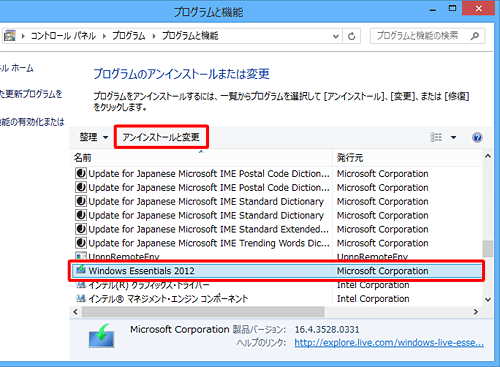This screenshot has width=500, height=367.
Task: Select the UpnpRemoteEnv program name
Action: point(124,256)
